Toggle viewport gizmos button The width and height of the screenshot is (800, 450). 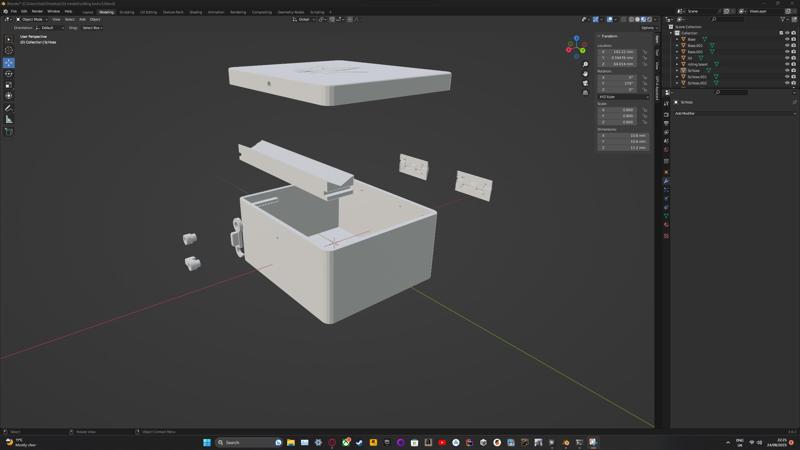595,19
